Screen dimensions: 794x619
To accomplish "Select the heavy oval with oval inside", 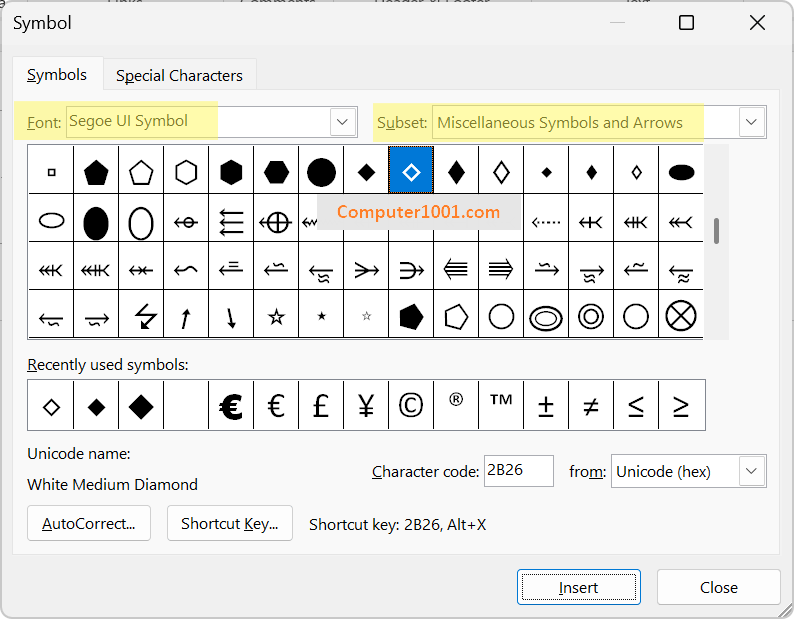I will [546, 318].
